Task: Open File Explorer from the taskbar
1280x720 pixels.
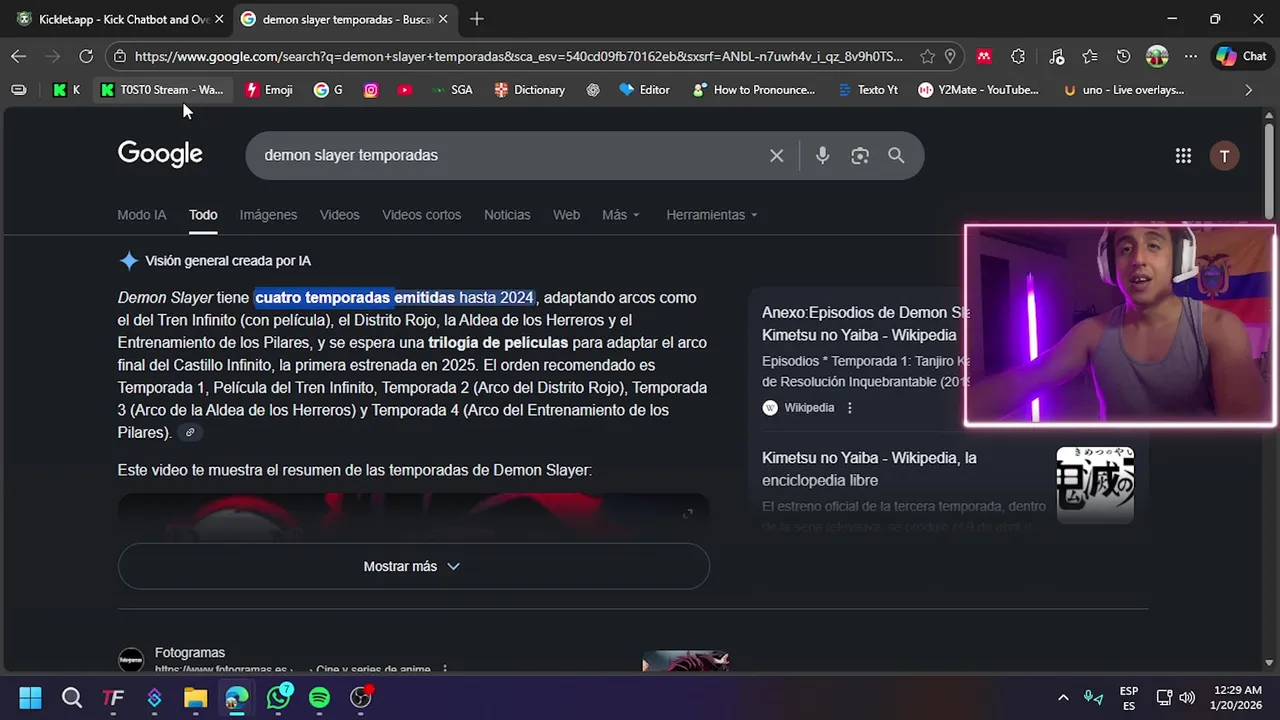Action: 195,697
